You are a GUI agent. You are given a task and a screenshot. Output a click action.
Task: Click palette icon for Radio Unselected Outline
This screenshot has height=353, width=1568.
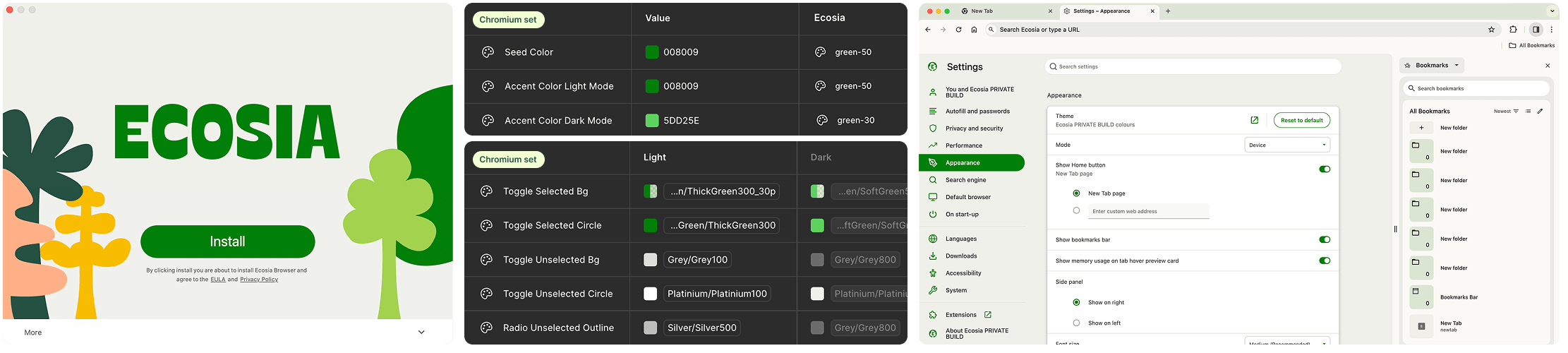pos(486,328)
